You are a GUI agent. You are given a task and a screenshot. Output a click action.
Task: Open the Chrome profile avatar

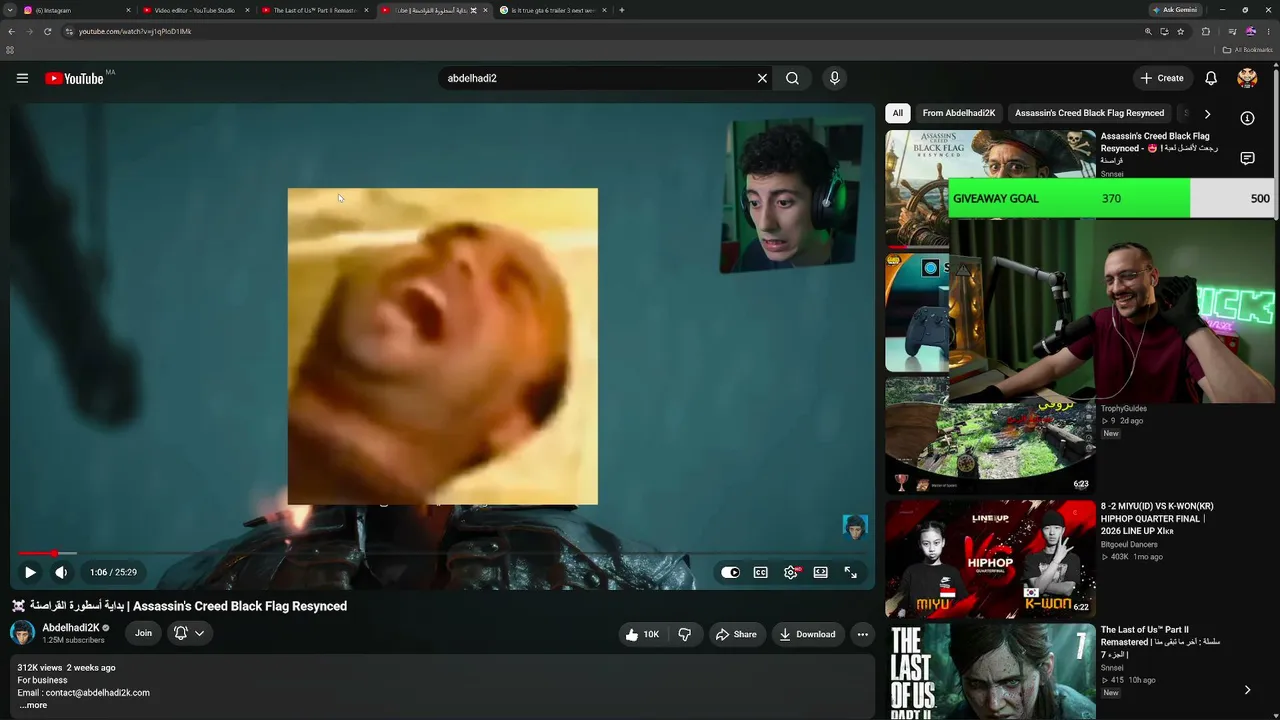pos(1250,31)
